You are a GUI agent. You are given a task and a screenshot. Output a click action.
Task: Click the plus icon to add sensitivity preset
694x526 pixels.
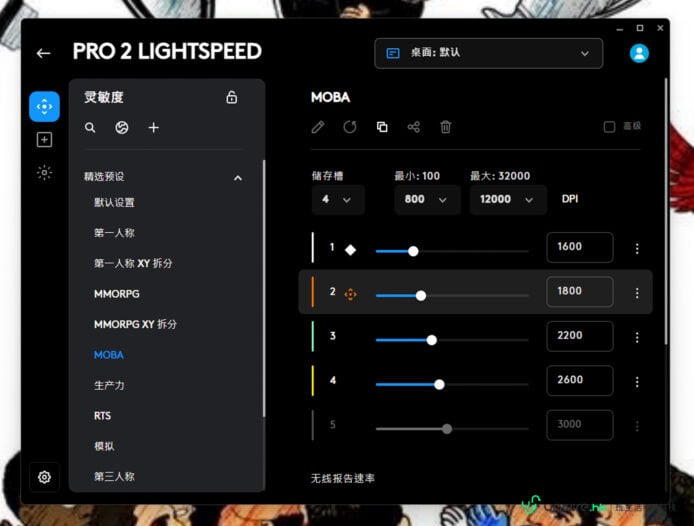tap(154, 128)
